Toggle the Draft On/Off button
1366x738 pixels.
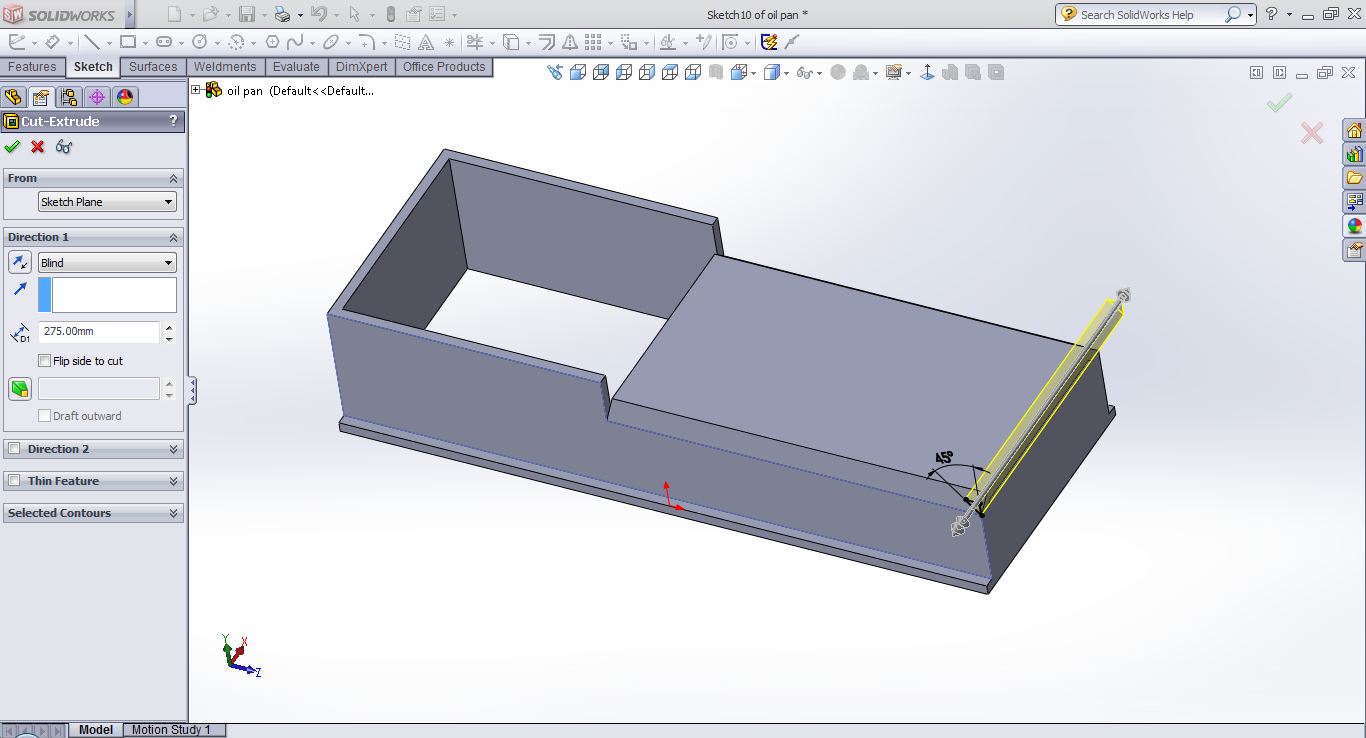pyautogui.click(x=20, y=388)
